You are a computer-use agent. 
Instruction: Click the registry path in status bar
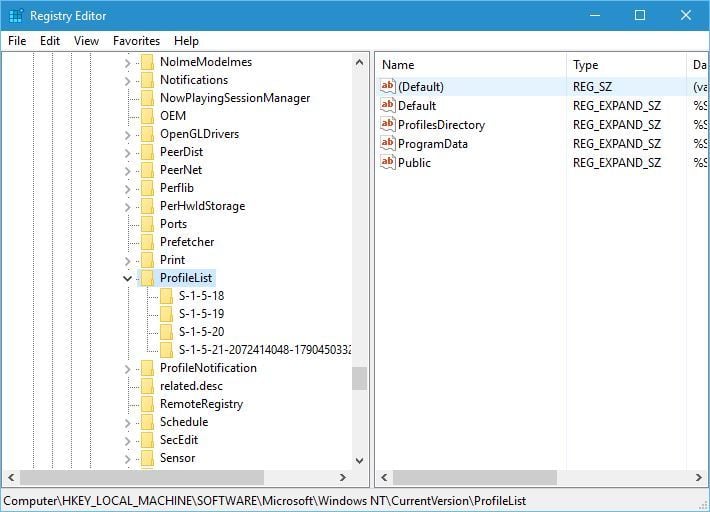coord(264,501)
